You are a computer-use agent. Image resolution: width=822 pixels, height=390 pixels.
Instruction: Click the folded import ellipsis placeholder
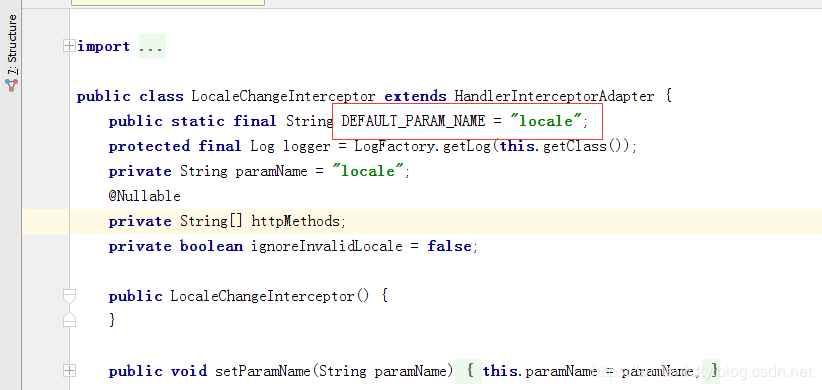pos(152,47)
